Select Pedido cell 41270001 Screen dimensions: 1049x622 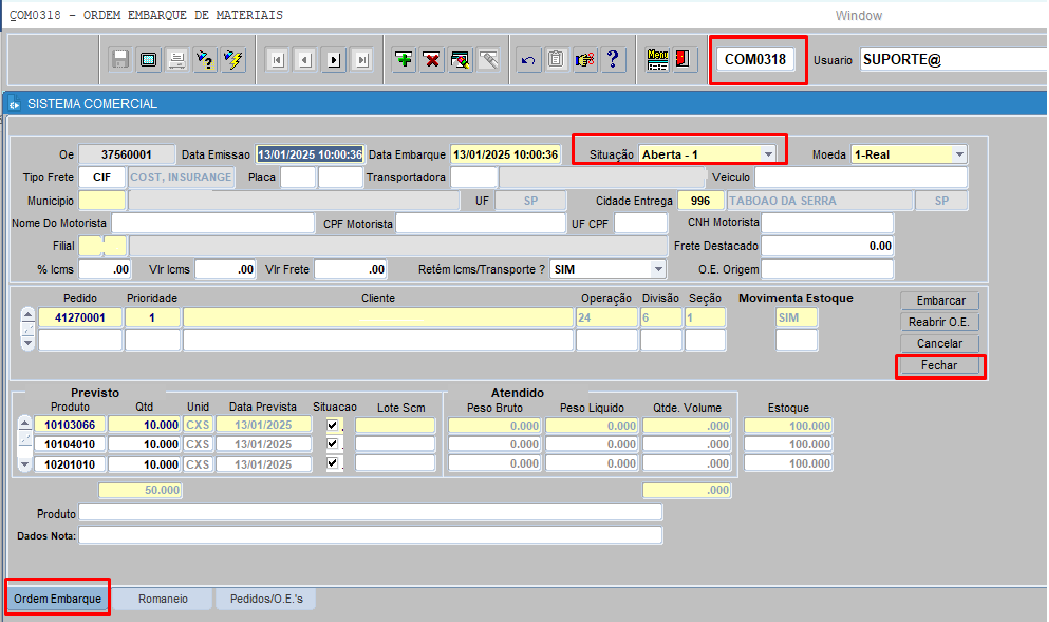click(80, 318)
